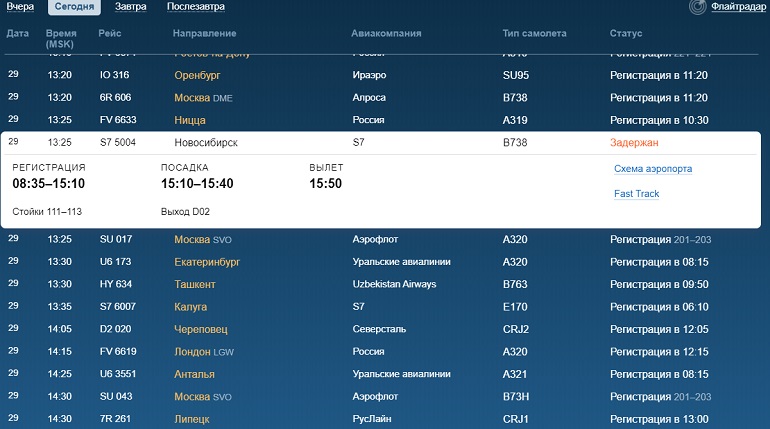Click the Тип самолета column header
This screenshot has width=770, height=429.
534,33
